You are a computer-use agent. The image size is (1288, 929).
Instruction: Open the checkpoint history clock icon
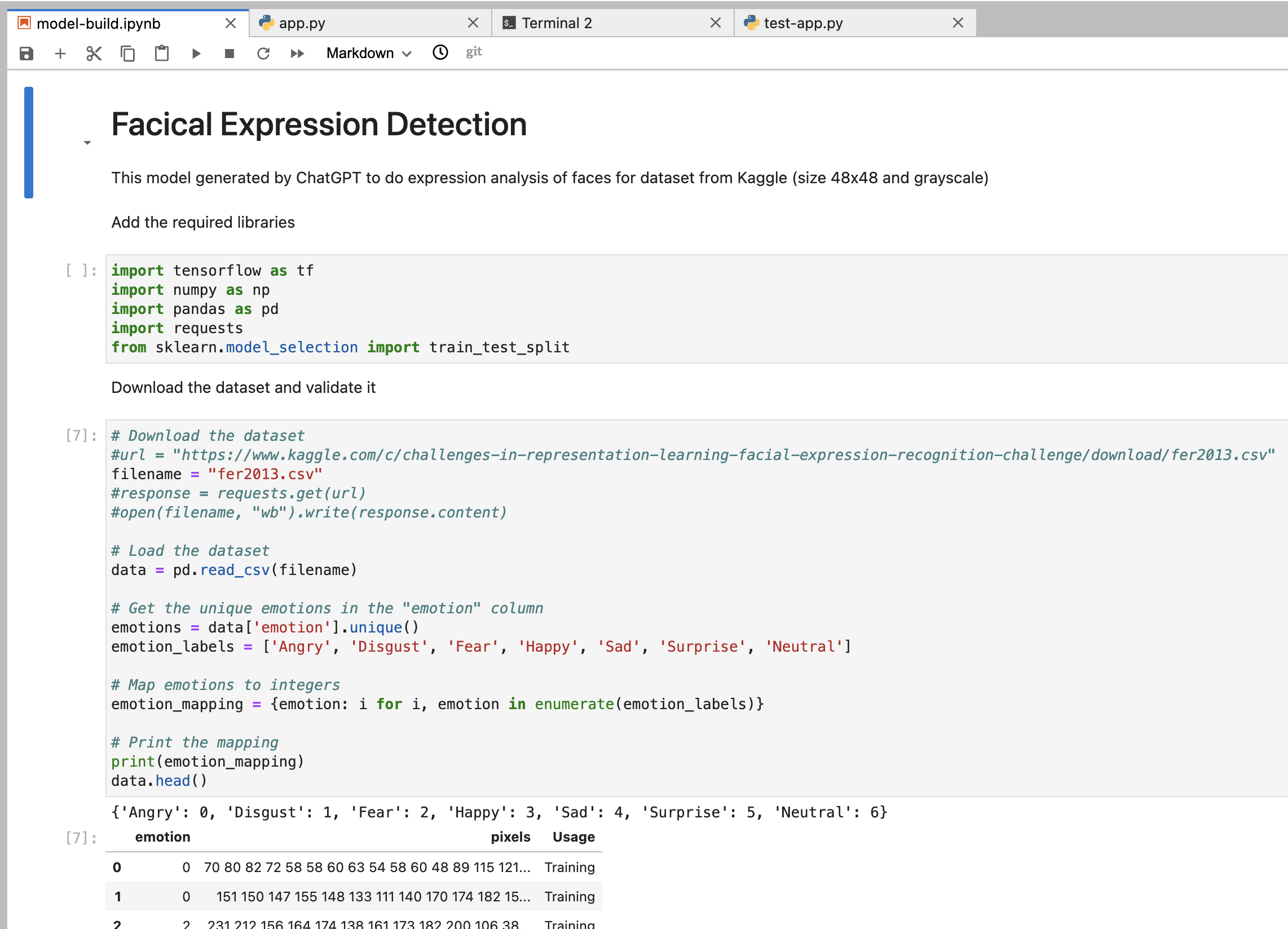pos(440,52)
